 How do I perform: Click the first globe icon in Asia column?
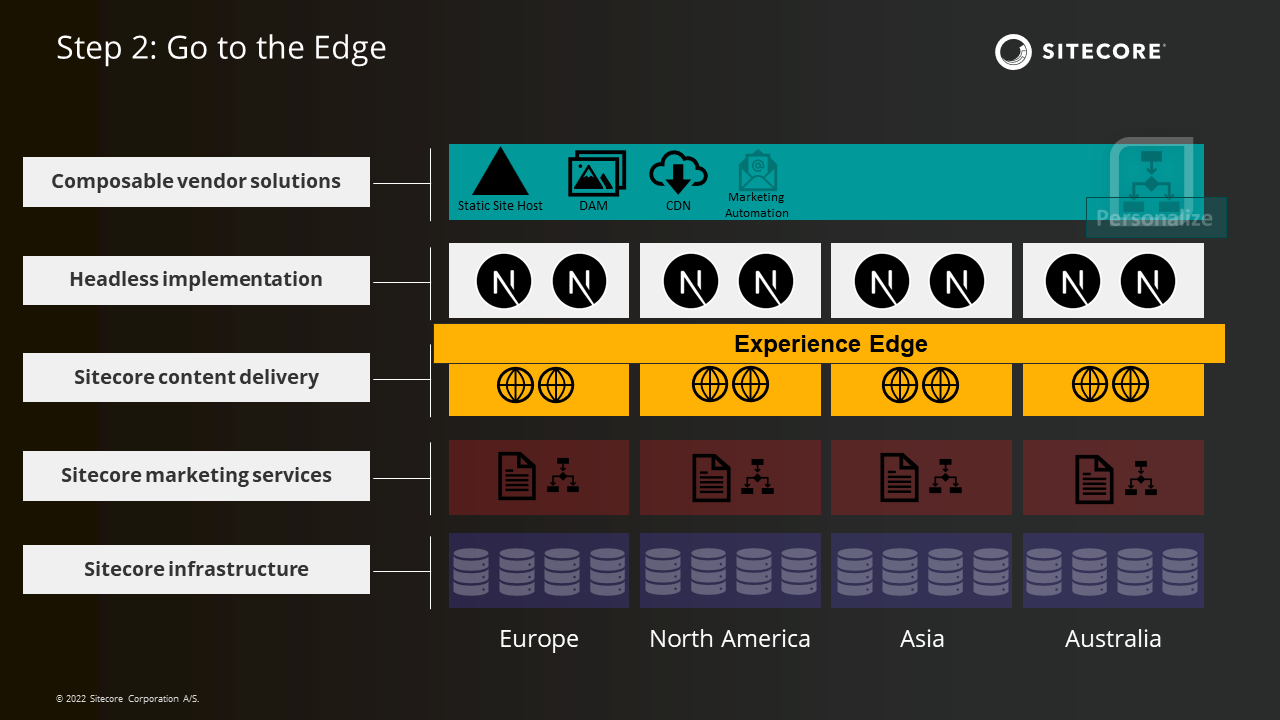point(901,384)
